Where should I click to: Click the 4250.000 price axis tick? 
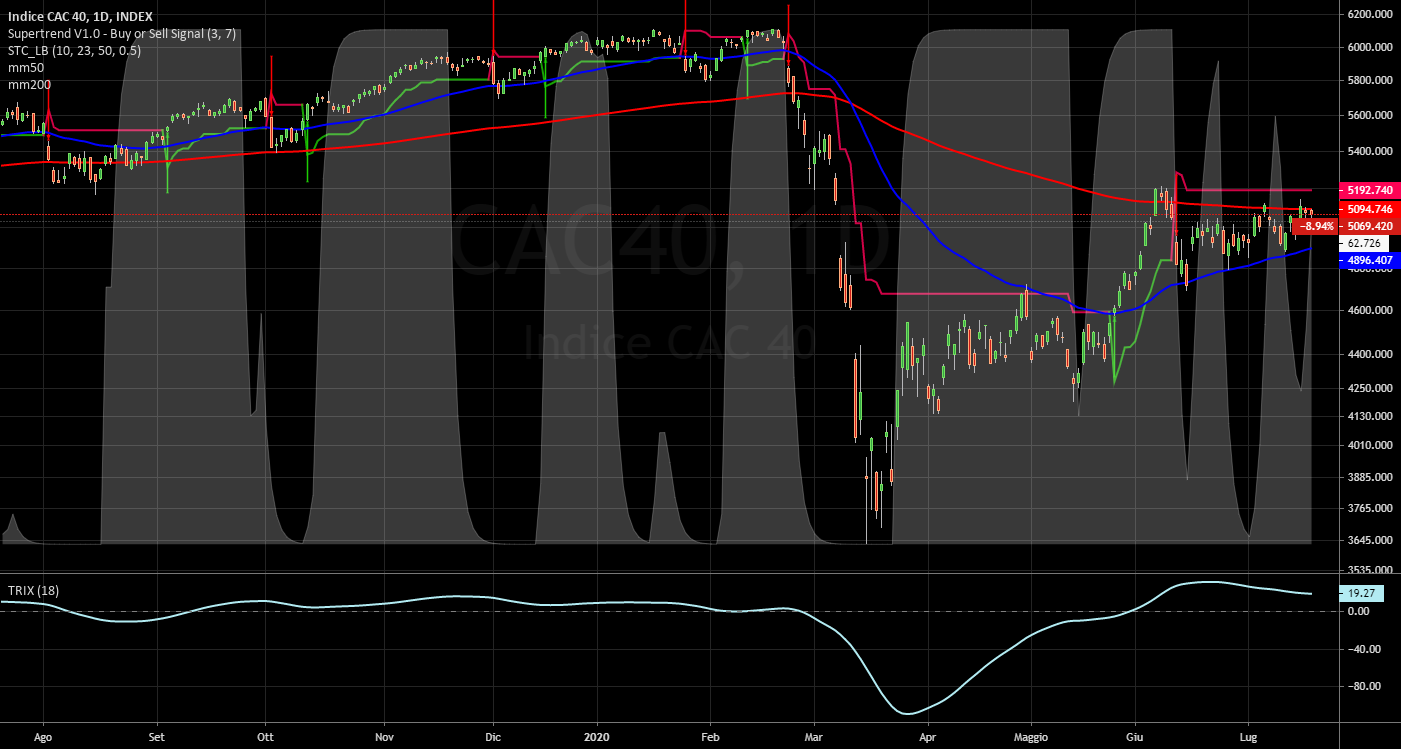tap(1371, 388)
